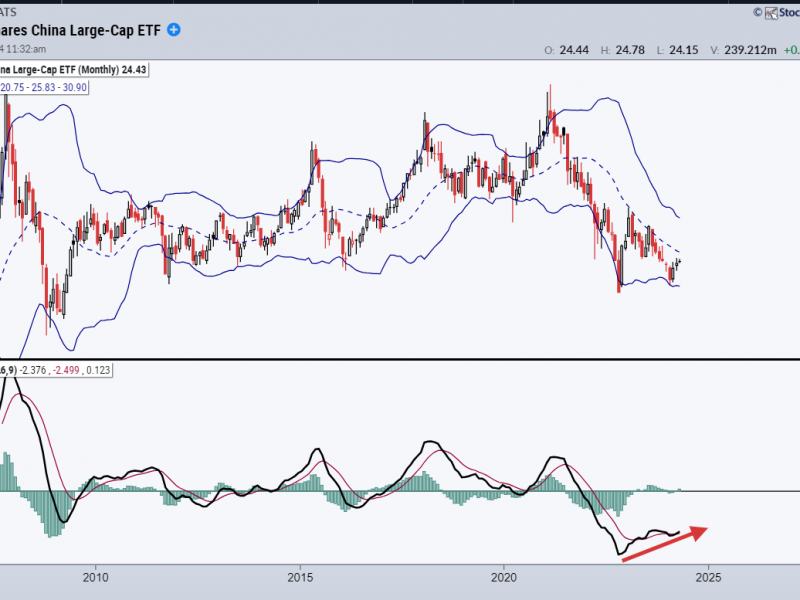
Task: Click the Large-Cap ETF (Monthly) 24.43 legend
Action: pos(73,69)
